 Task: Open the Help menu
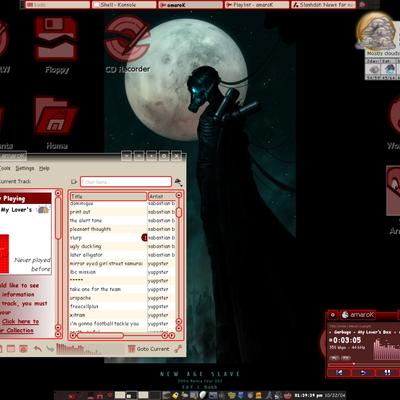click(44, 168)
